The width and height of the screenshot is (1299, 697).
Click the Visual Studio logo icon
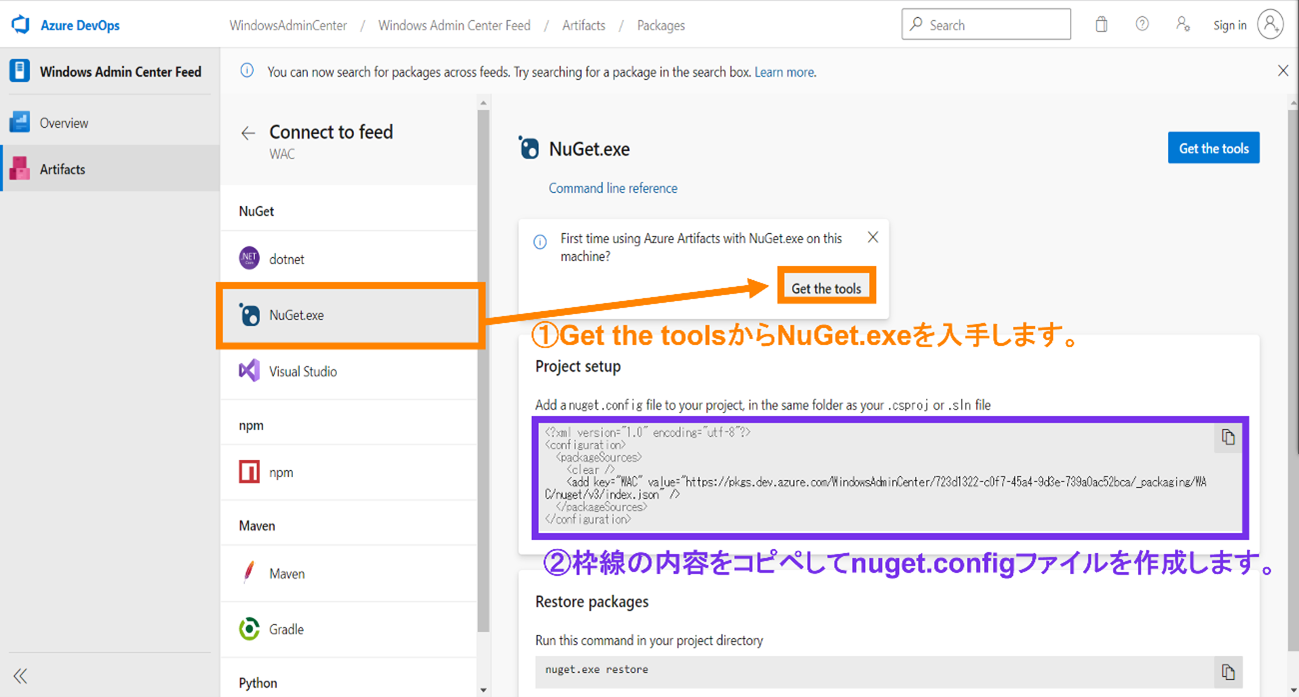249,371
